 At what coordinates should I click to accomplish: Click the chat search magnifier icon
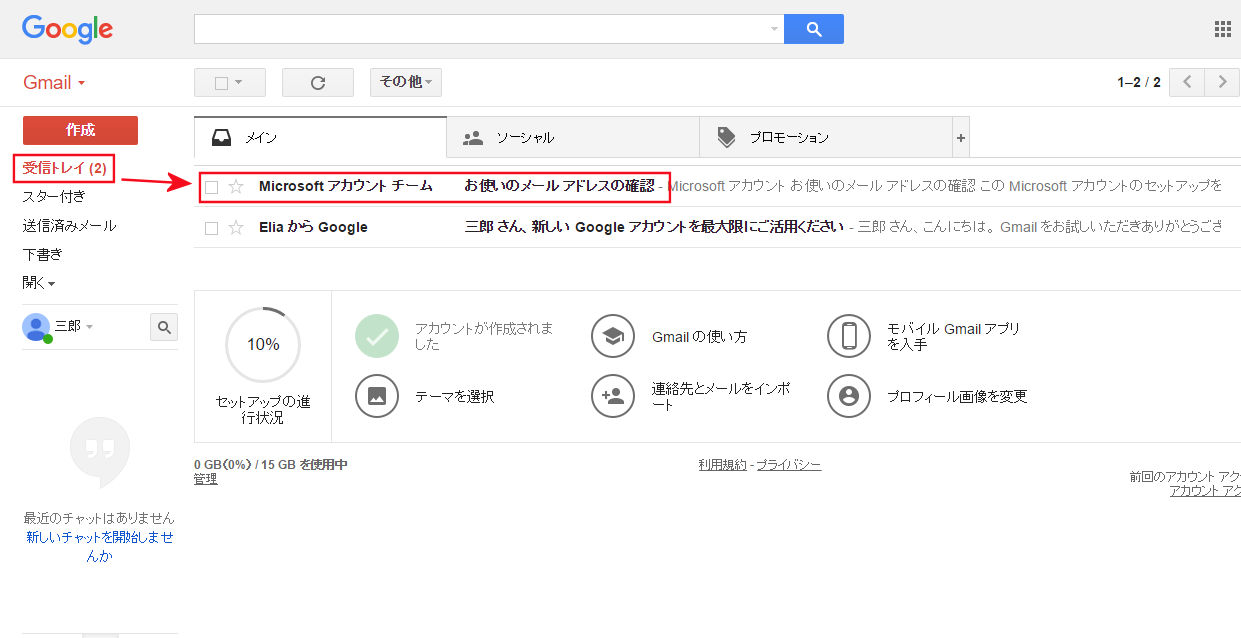(x=164, y=327)
